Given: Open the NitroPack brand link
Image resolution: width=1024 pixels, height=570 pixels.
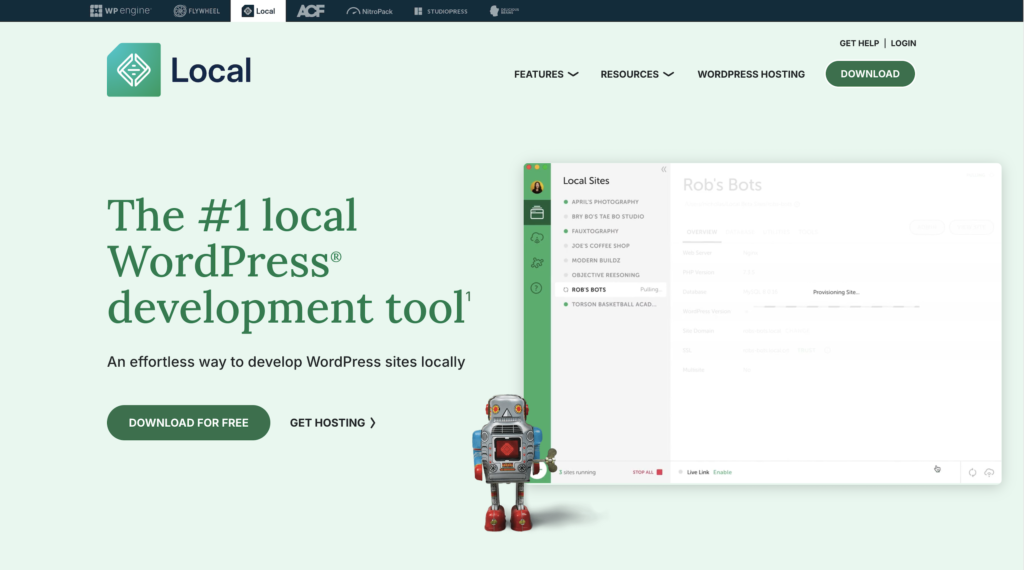Looking at the screenshot, I should click(x=369, y=11).
